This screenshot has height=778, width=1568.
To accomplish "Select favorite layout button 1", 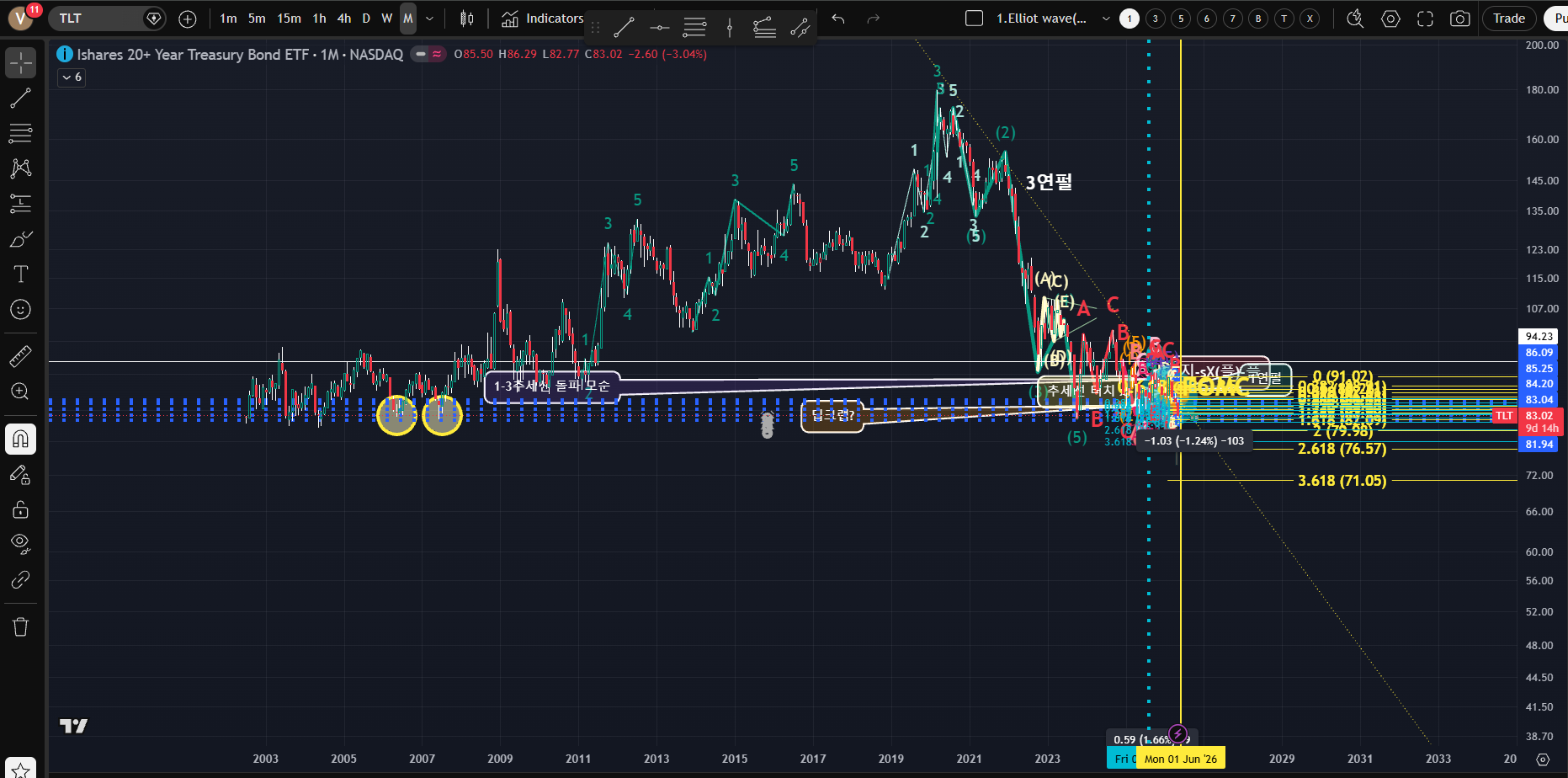I will (1129, 19).
